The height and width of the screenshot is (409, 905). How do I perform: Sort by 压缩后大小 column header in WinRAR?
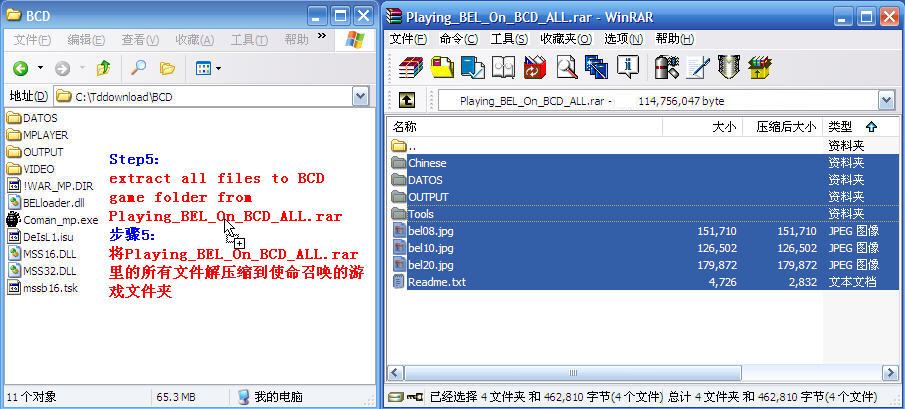(782, 127)
